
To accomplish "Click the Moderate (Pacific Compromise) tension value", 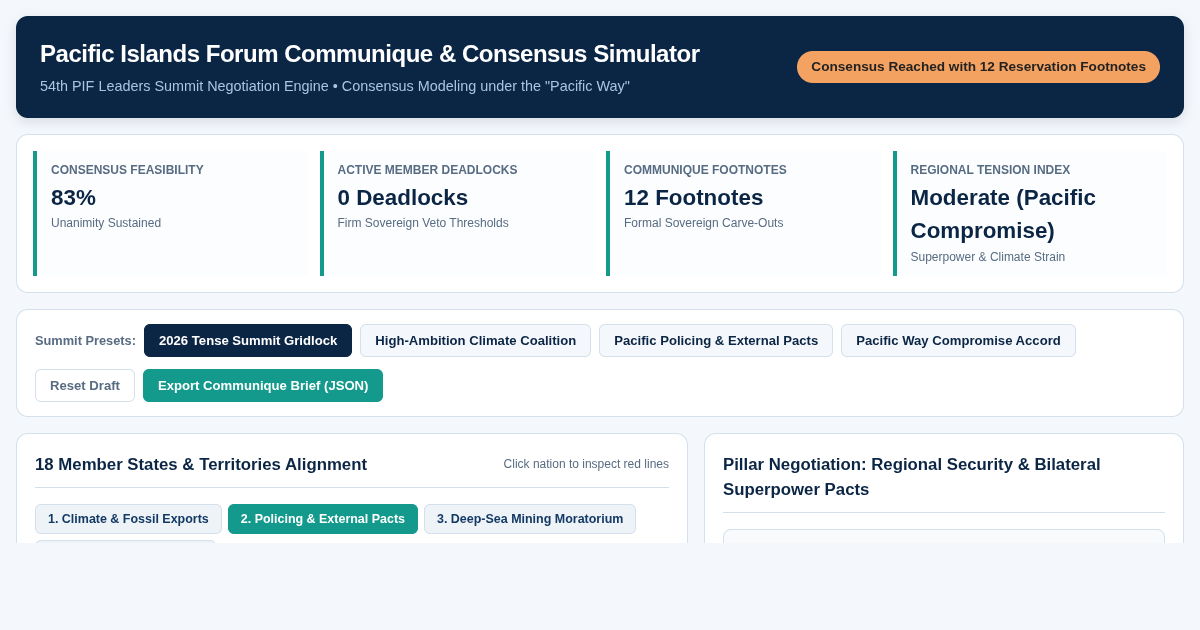I will 1003,214.
